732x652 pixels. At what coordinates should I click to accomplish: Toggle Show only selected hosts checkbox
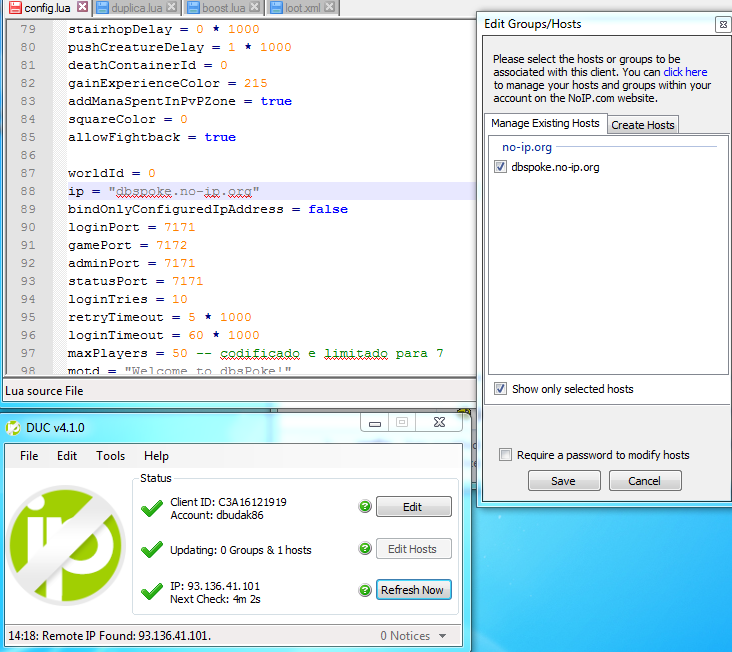pyautogui.click(x=500, y=388)
